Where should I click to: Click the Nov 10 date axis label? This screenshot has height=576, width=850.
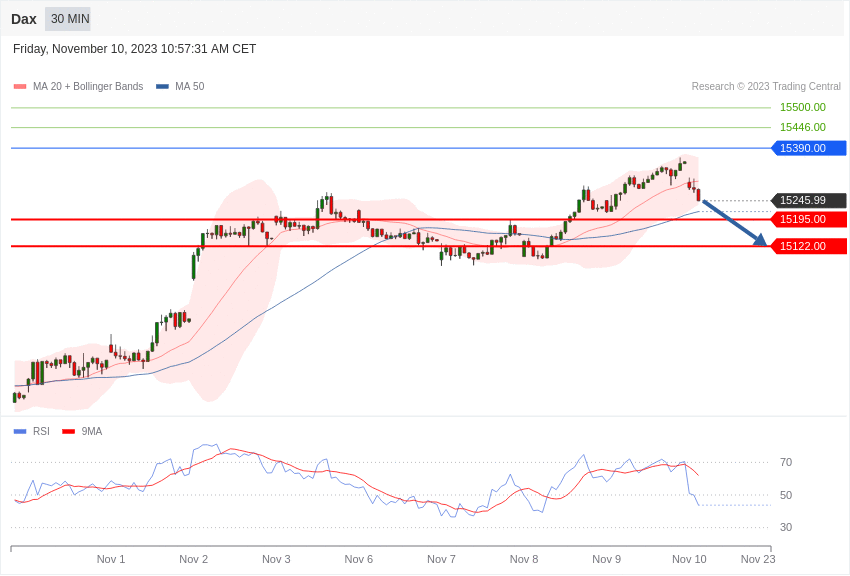pyautogui.click(x=689, y=559)
